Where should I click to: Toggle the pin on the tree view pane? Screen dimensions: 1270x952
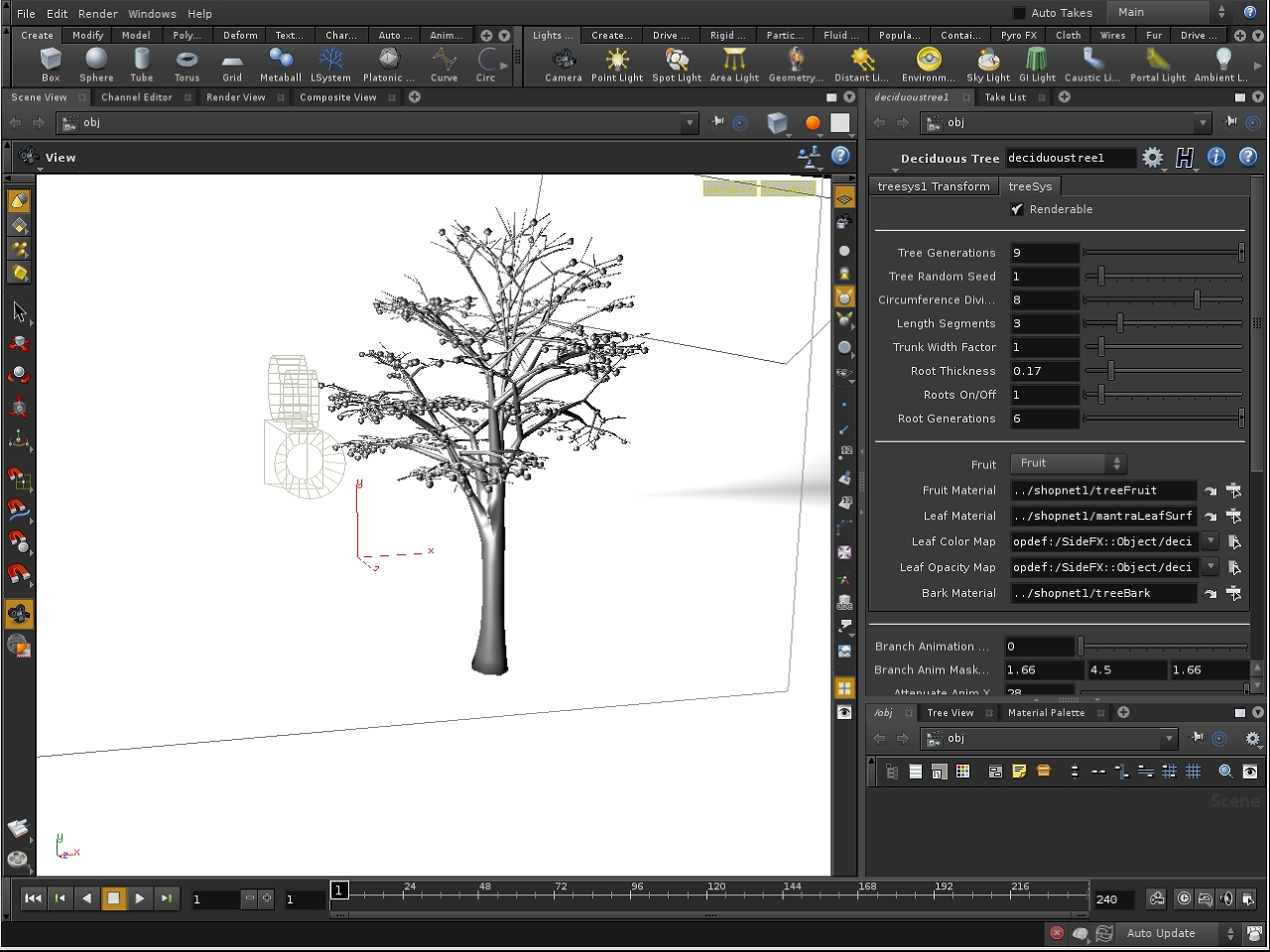(1199, 738)
